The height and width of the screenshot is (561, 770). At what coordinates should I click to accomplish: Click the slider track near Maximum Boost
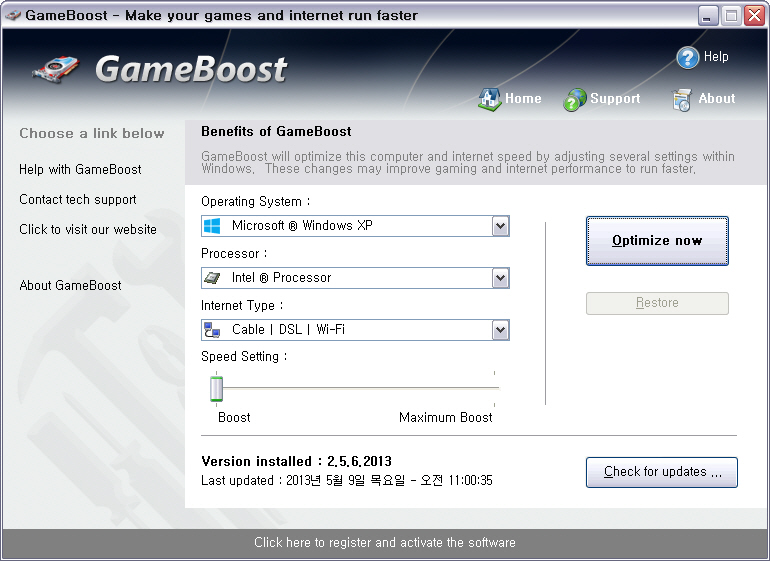click(494, 388)
